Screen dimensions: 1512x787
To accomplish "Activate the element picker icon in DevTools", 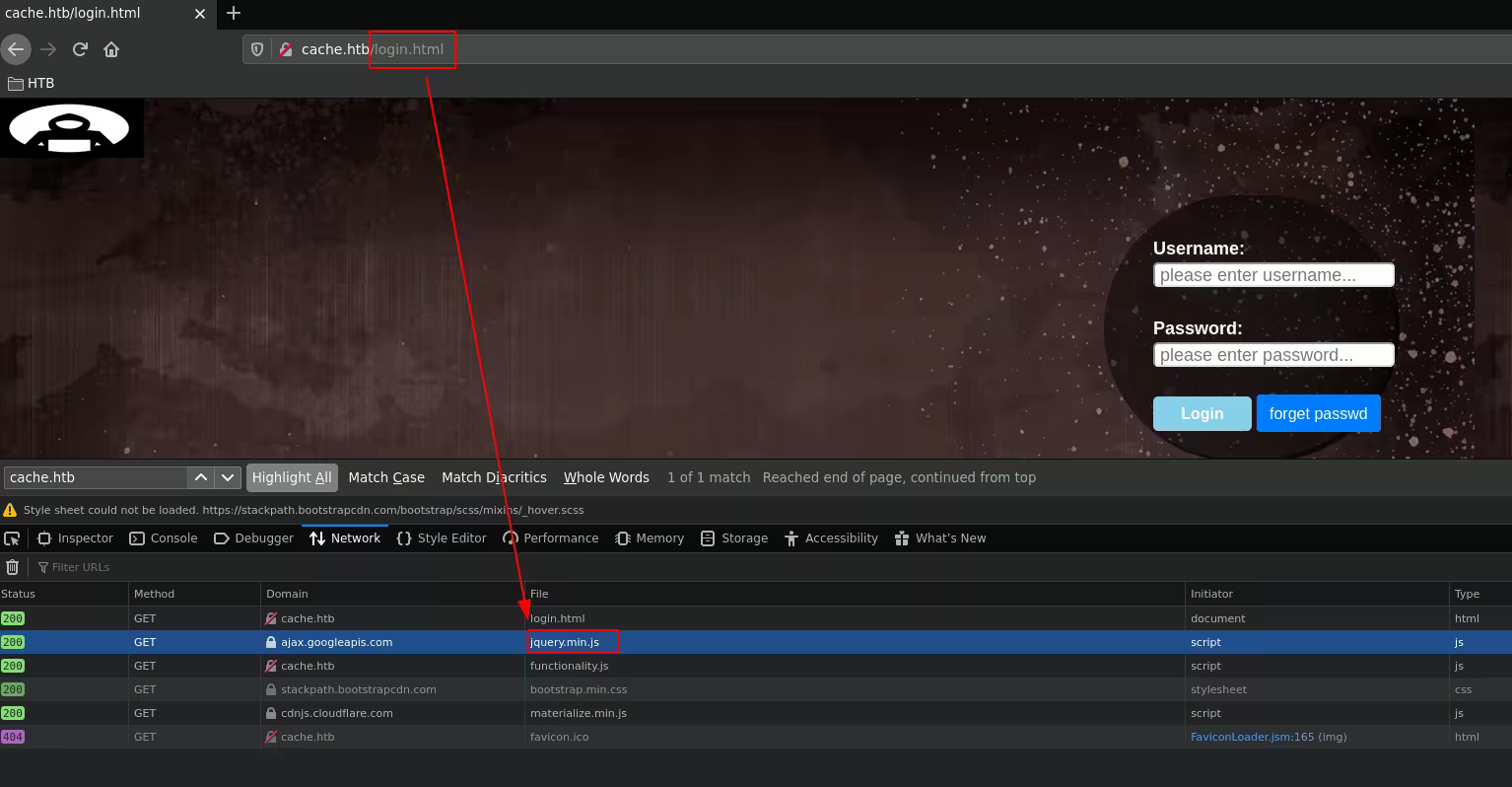I will pos(12,538).
